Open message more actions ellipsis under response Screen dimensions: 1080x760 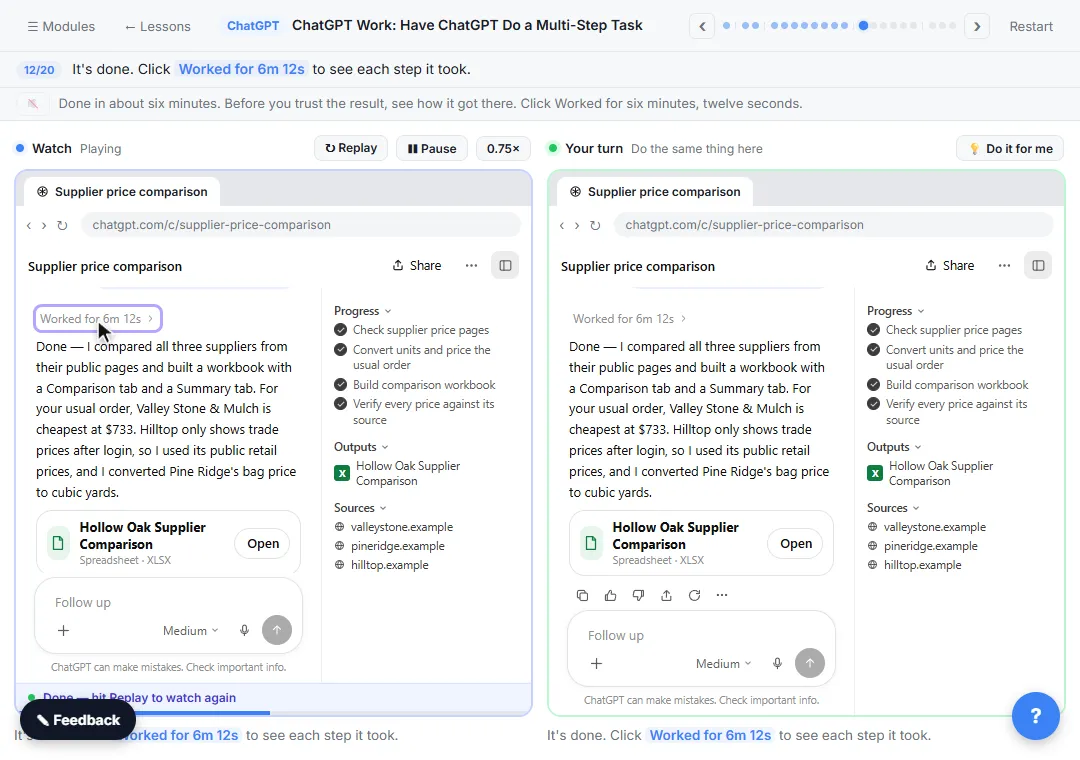click(x=722, y=595)
